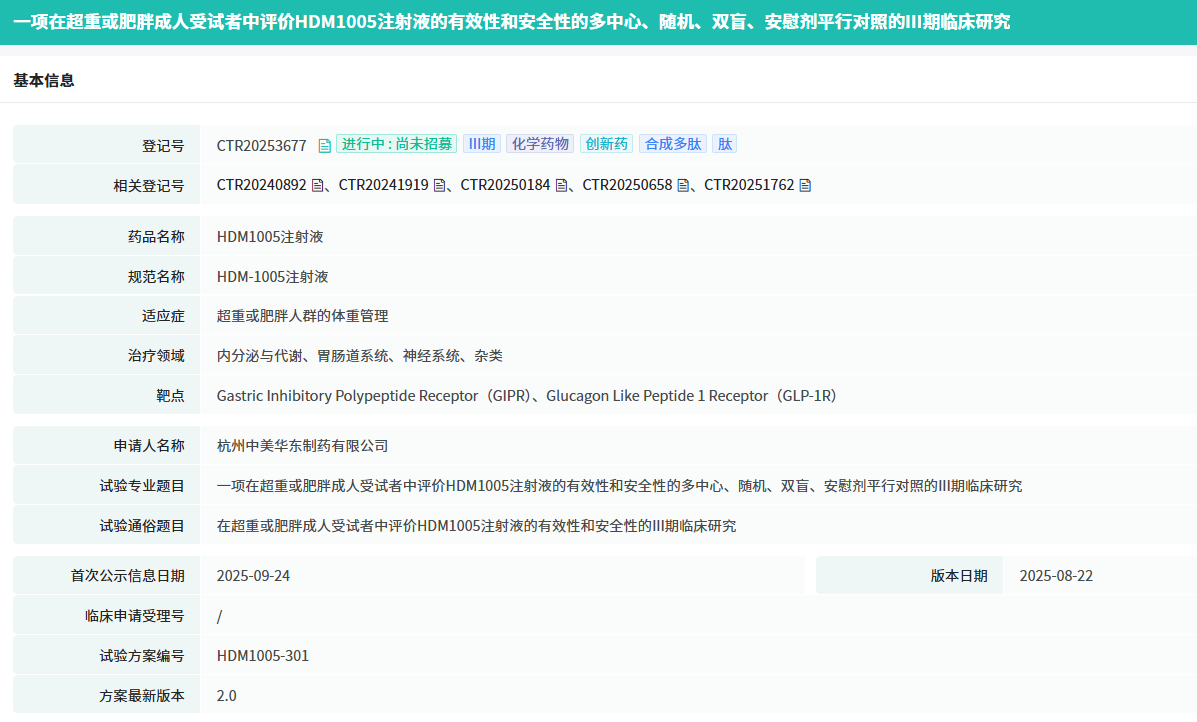1197x722 pixels.
Task: Click the 基本信息 section header
Action: [44, 80]
